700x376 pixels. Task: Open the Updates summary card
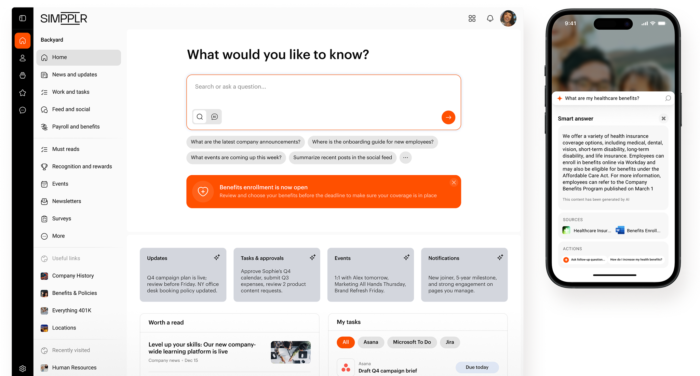[x=183, y=275]
